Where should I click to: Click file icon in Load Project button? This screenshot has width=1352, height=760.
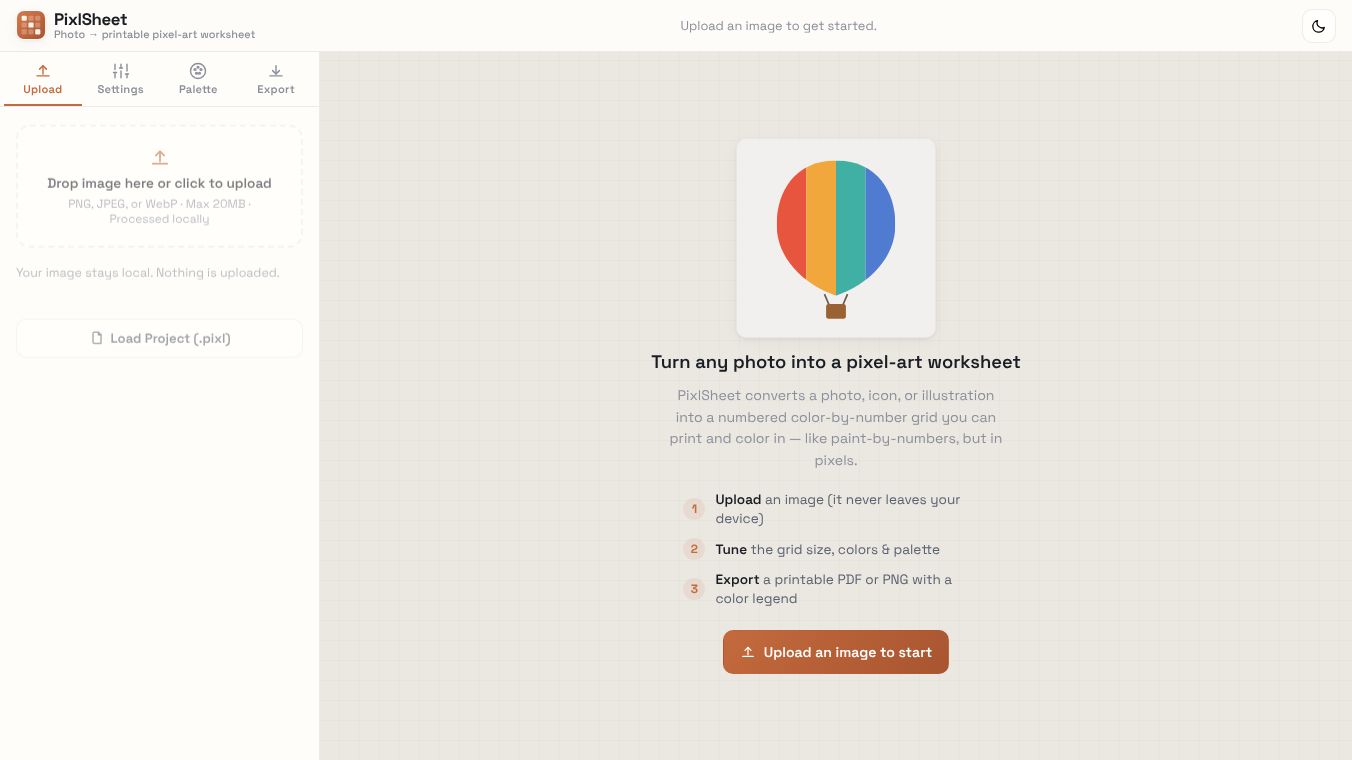[x=97, y=338]
